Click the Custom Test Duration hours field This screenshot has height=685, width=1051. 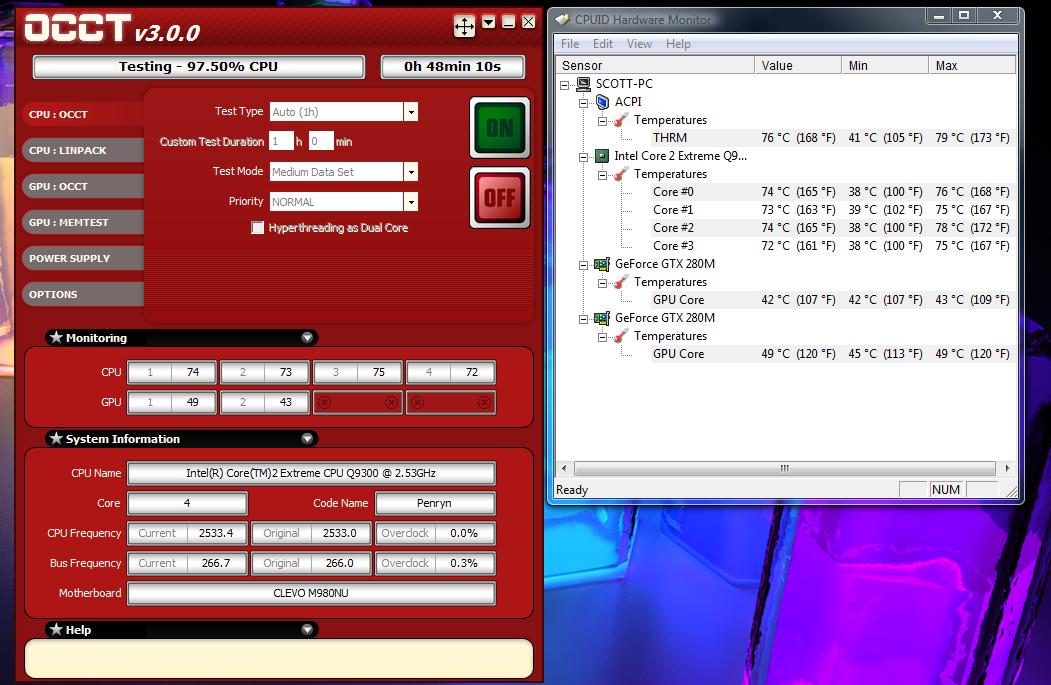[x=281, y=141]
